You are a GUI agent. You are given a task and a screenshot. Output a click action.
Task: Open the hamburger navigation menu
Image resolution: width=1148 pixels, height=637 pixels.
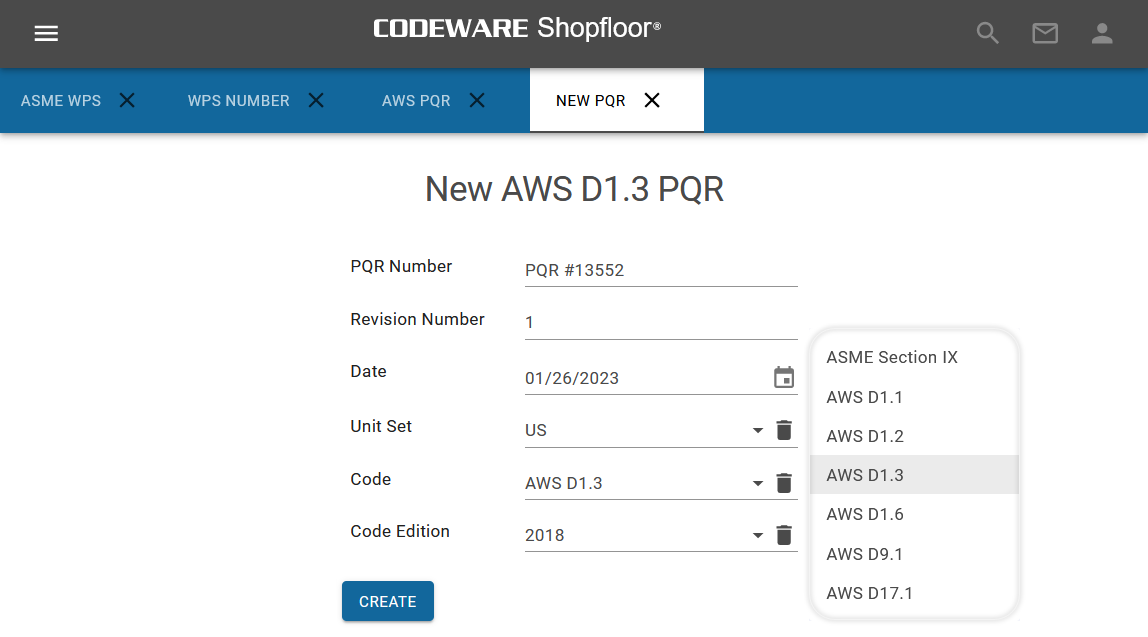[x=46, y=33]
